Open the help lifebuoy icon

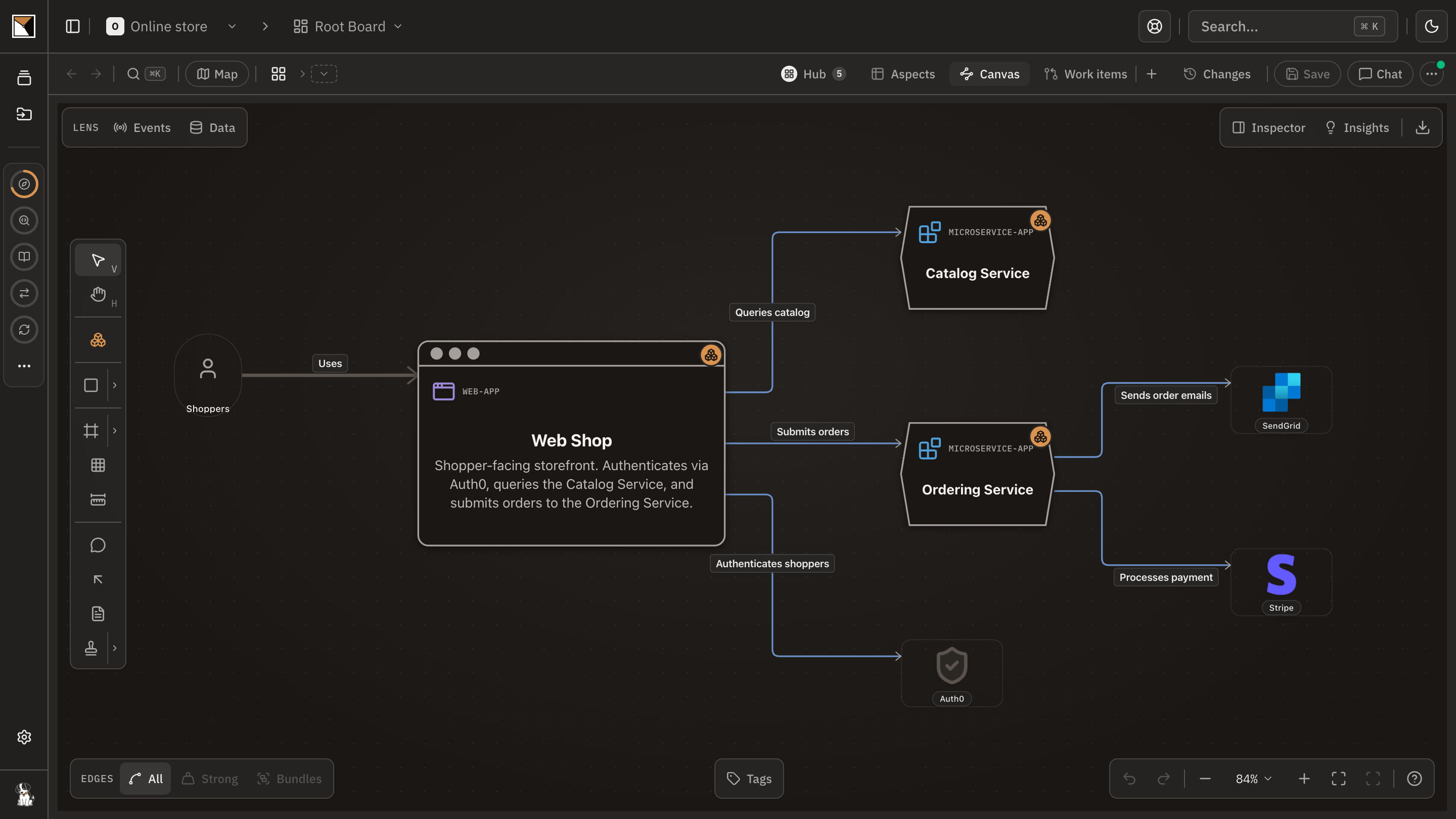[1154, 26]
